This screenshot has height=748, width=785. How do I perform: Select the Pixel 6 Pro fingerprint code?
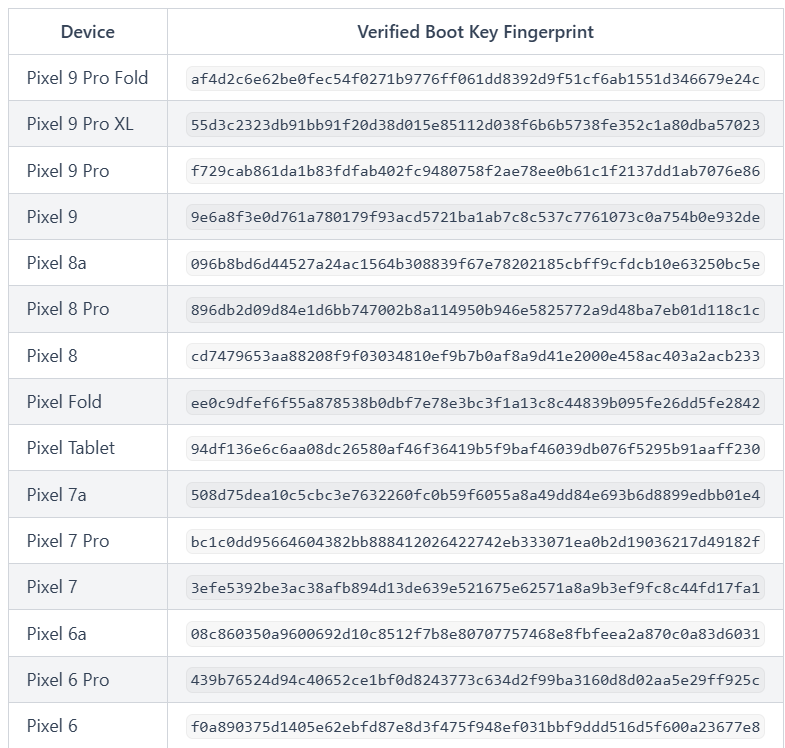(475, 680)
